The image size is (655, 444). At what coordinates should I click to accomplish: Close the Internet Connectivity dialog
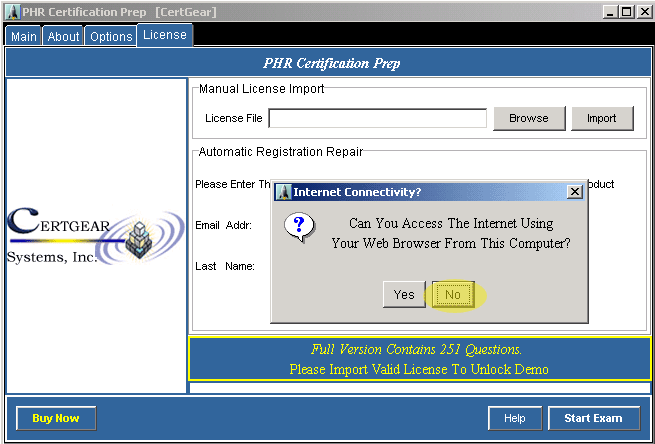(575, 192)
